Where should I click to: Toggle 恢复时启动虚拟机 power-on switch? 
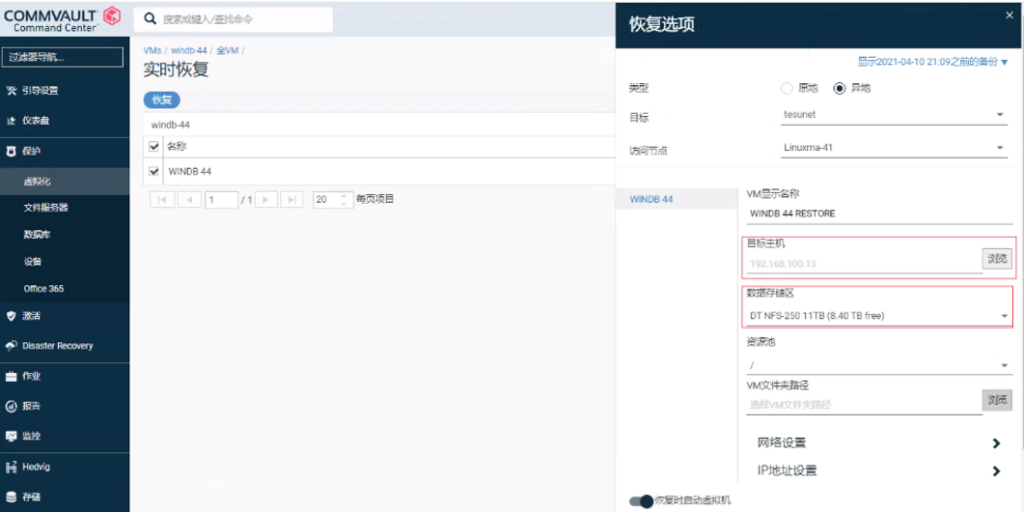pyautogui.click(x=640, y=501)
